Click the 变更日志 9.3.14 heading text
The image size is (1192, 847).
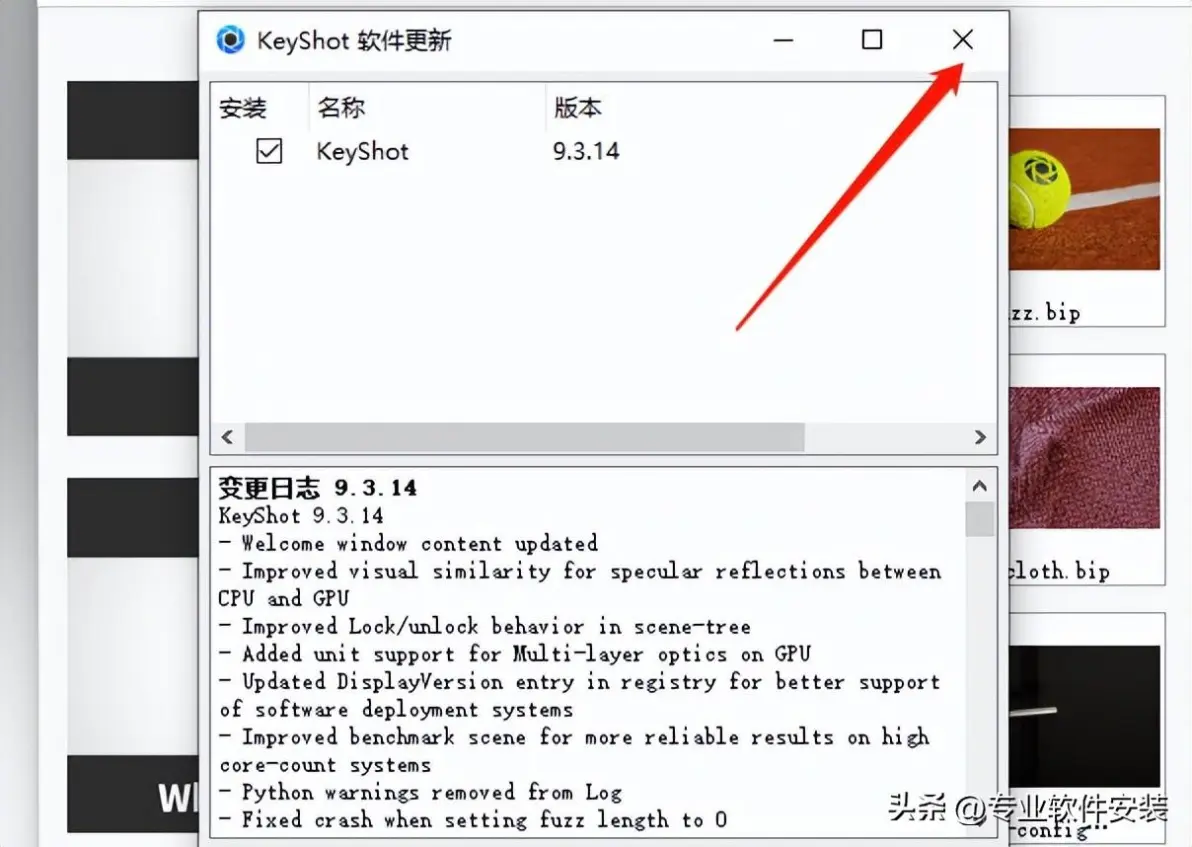318,487
